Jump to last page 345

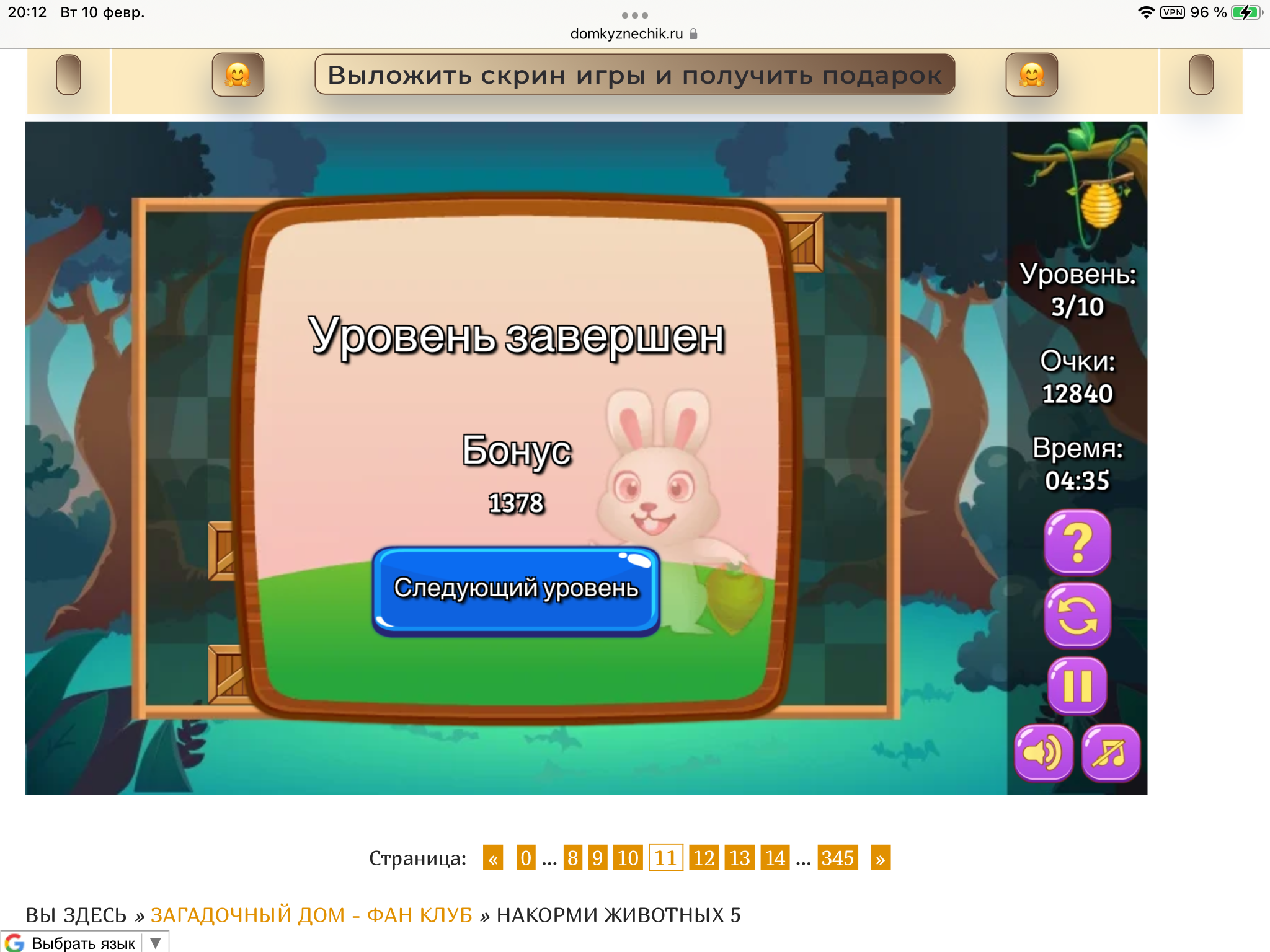click(x=837, y=858)
